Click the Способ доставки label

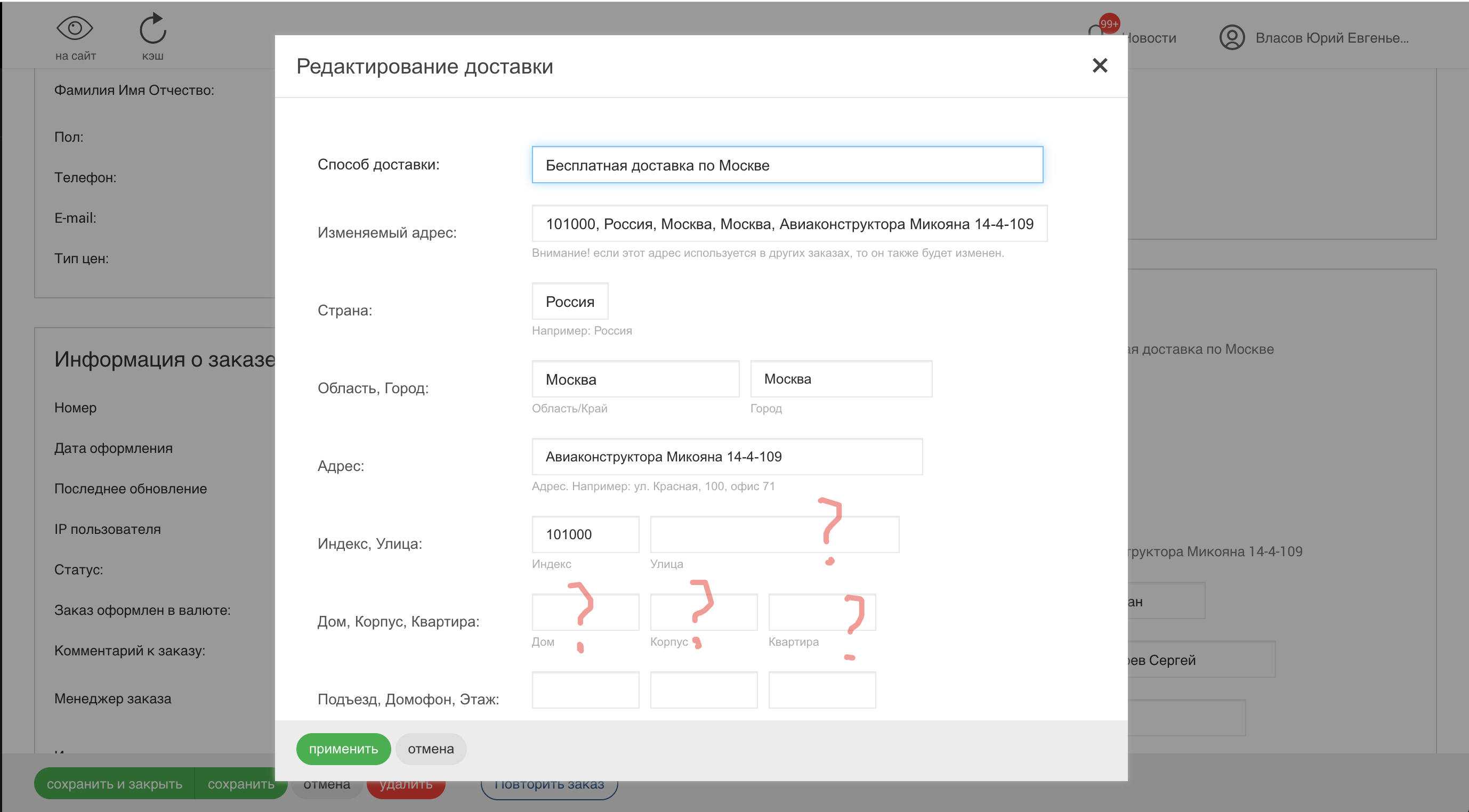[378, 164]
